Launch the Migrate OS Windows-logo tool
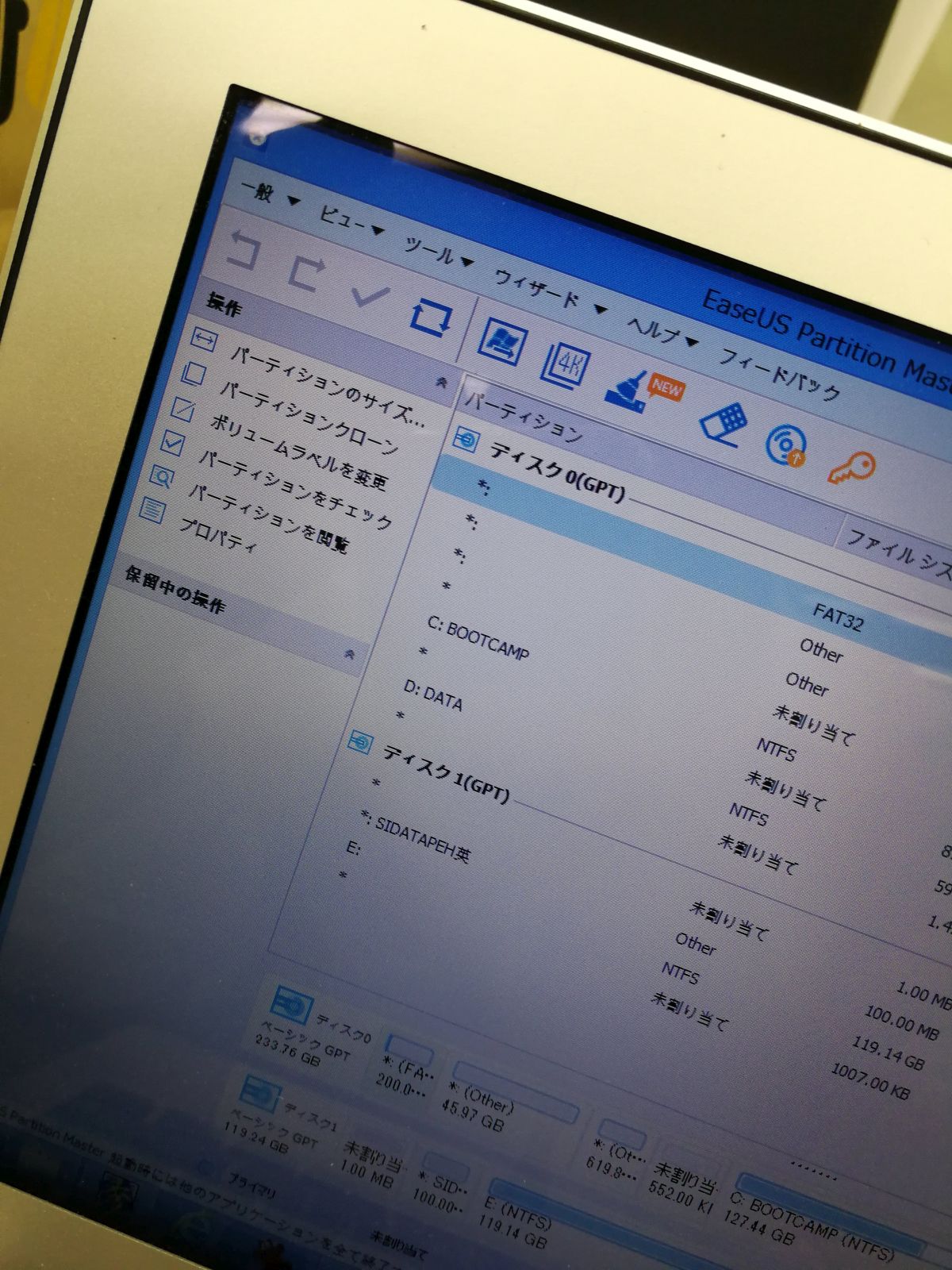This screenshot has width=952, height=1270. (x=502, y=341)
